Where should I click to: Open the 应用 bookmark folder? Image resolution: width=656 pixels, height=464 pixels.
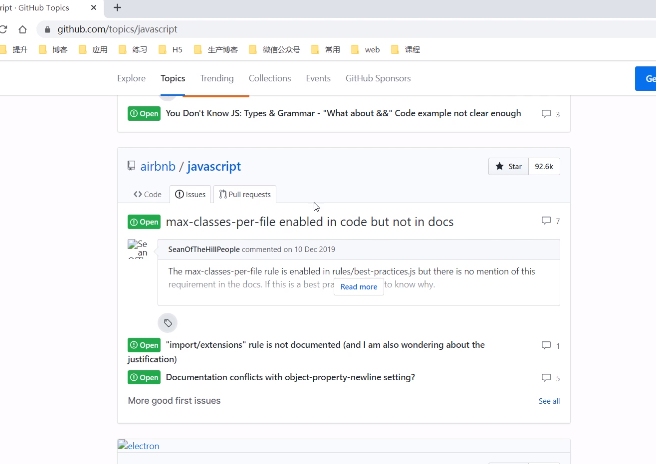pyautogui.click(x=93, y=50)
